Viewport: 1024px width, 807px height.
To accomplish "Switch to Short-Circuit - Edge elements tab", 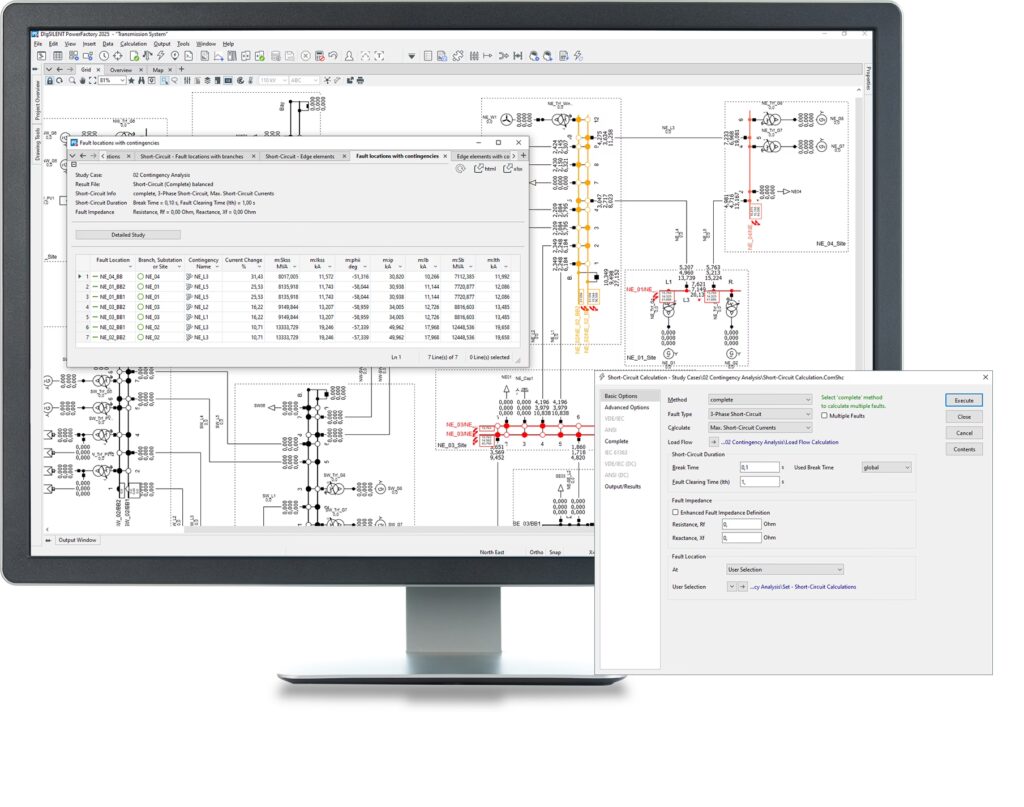I will 300,156.
